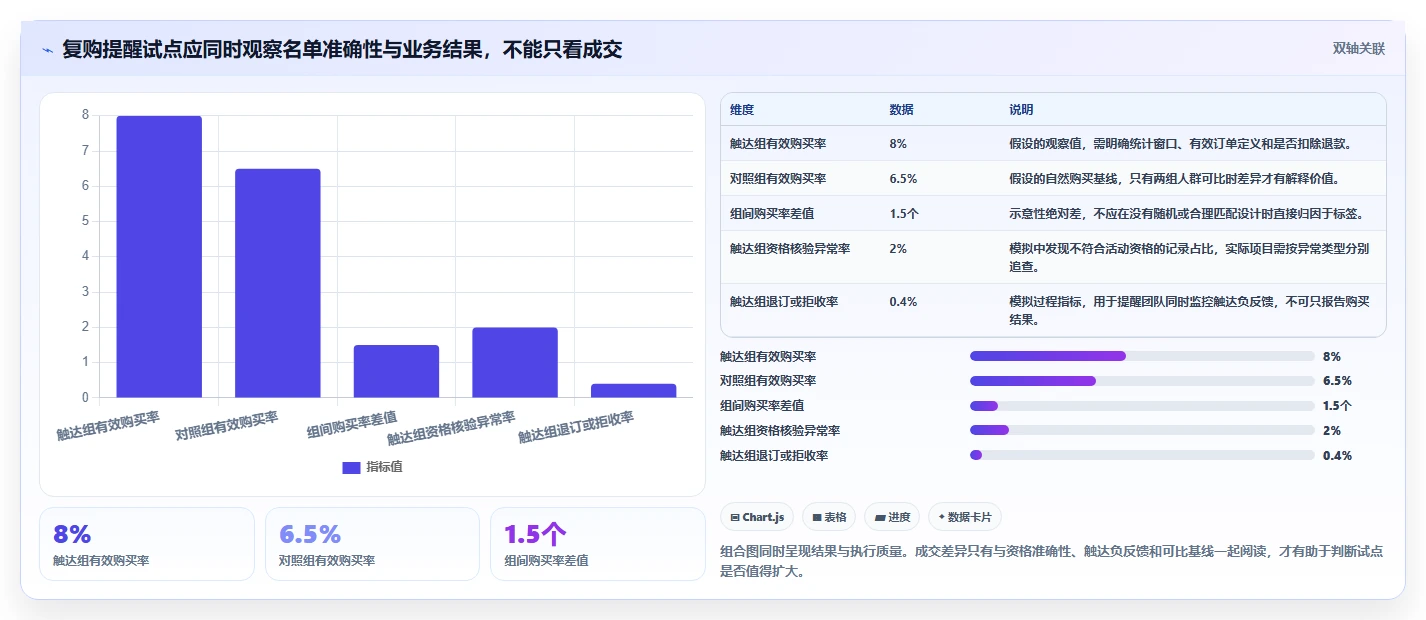Click the 触达组资格核验异常率 chart bar
This screenshot has height=620, width=1426.
tap(515, 362)
